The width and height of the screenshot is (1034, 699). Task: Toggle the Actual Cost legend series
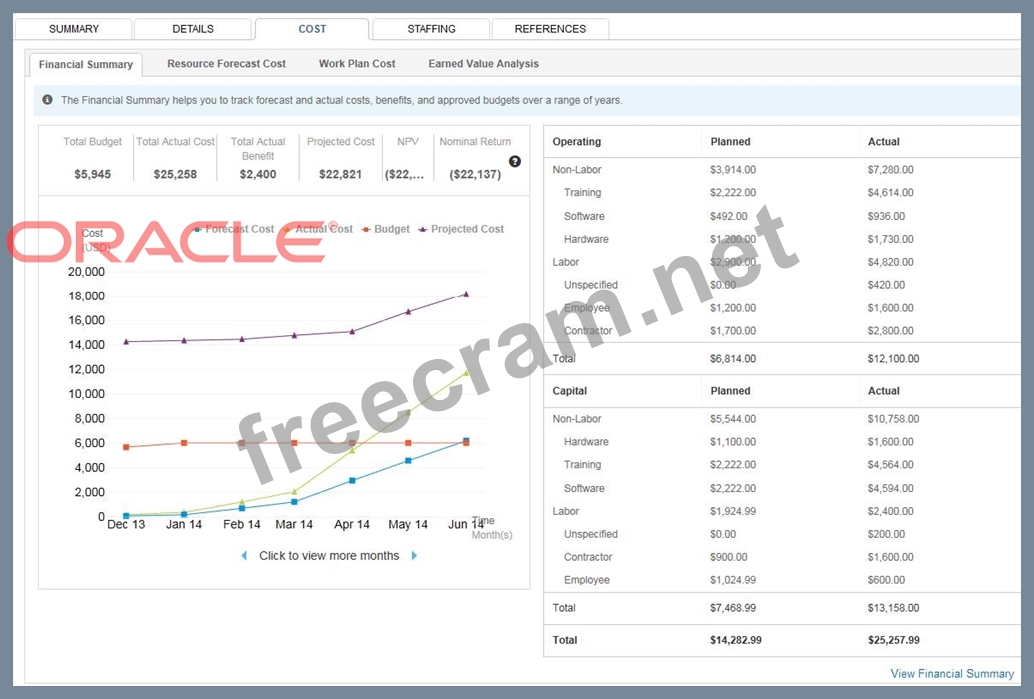[318, 229]
